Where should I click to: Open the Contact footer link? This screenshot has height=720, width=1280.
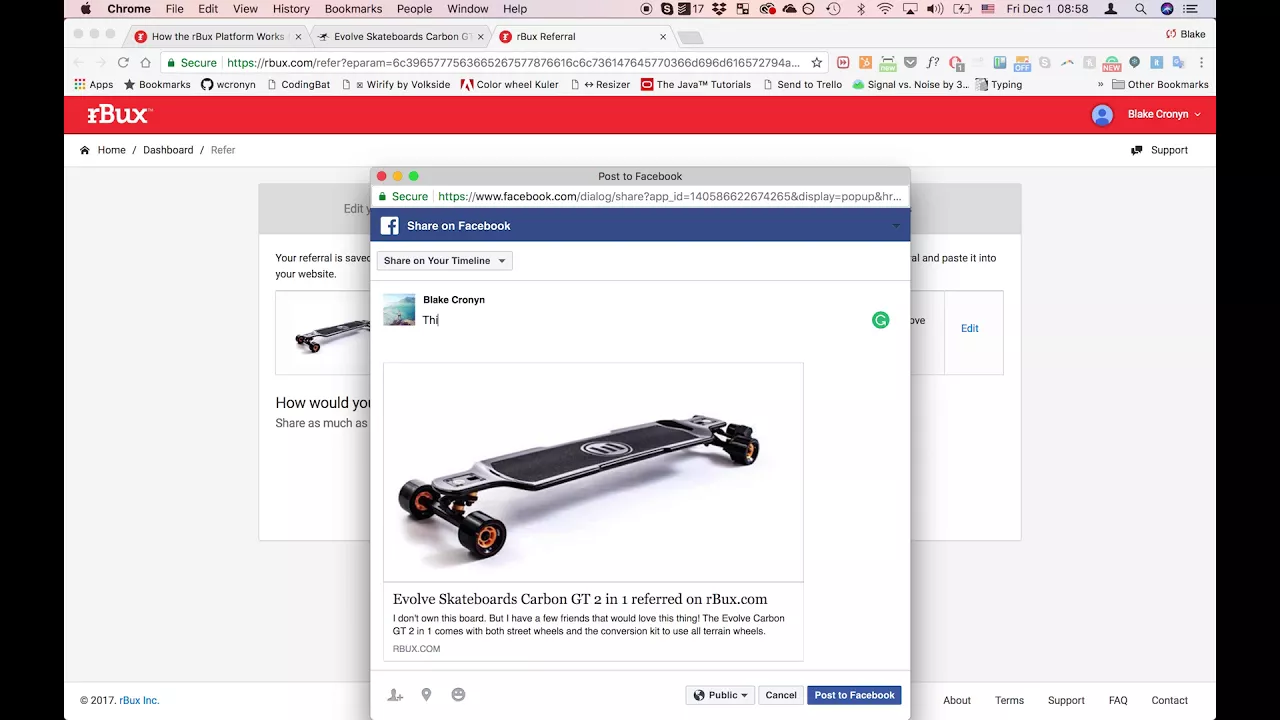[1169, 700]
